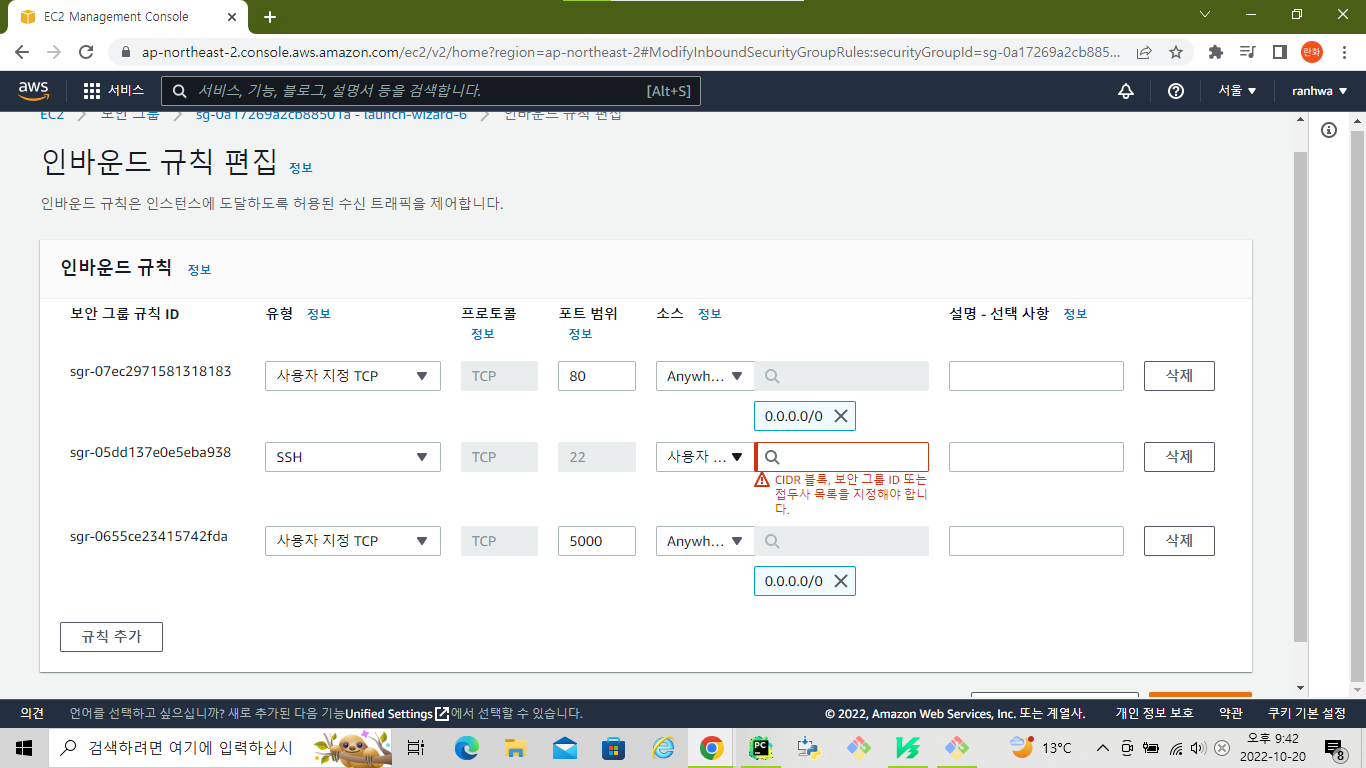Click 정보 link next to 소스 column

coord(709,314)
